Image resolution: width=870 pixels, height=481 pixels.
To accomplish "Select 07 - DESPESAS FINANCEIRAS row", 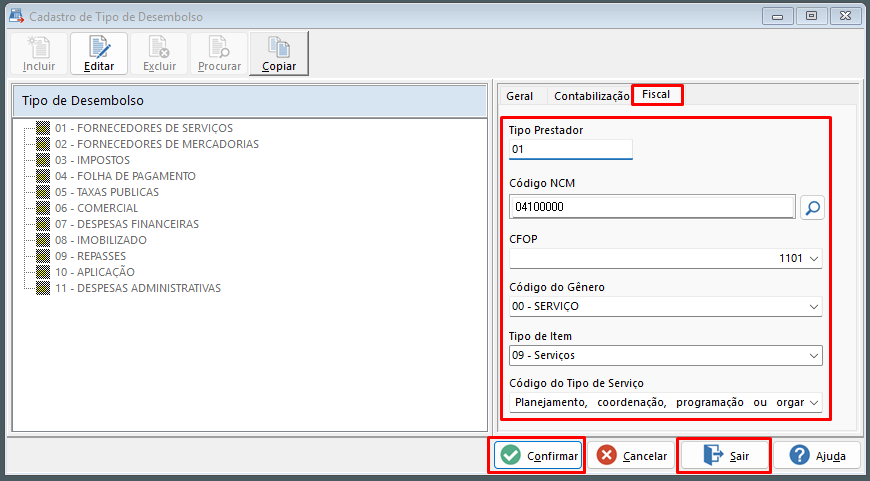I will 127,224.
